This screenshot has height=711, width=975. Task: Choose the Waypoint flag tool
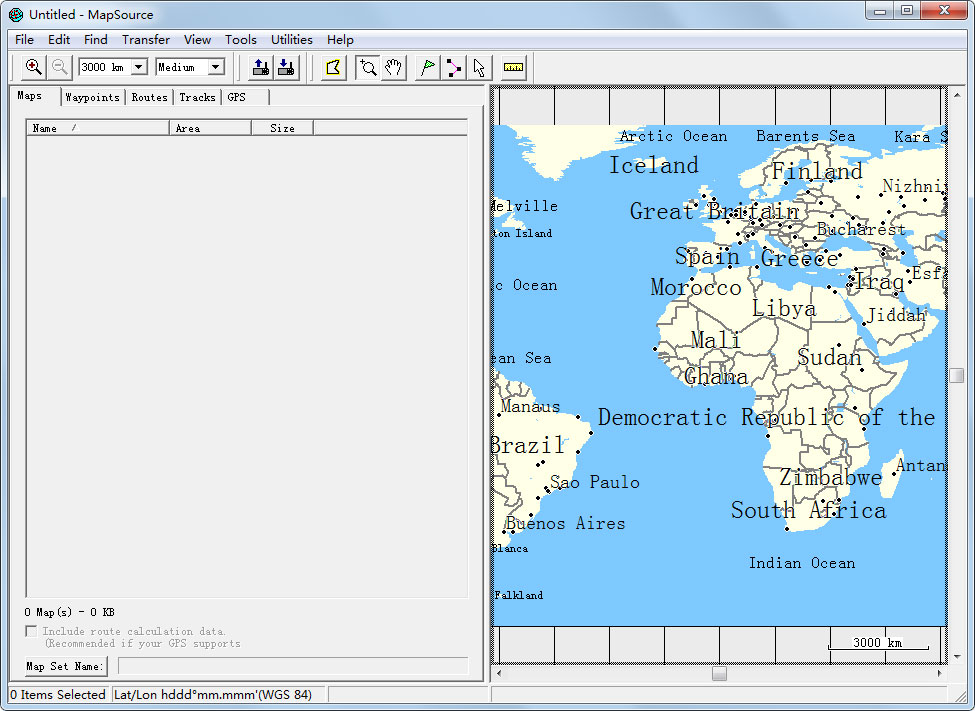427,67
